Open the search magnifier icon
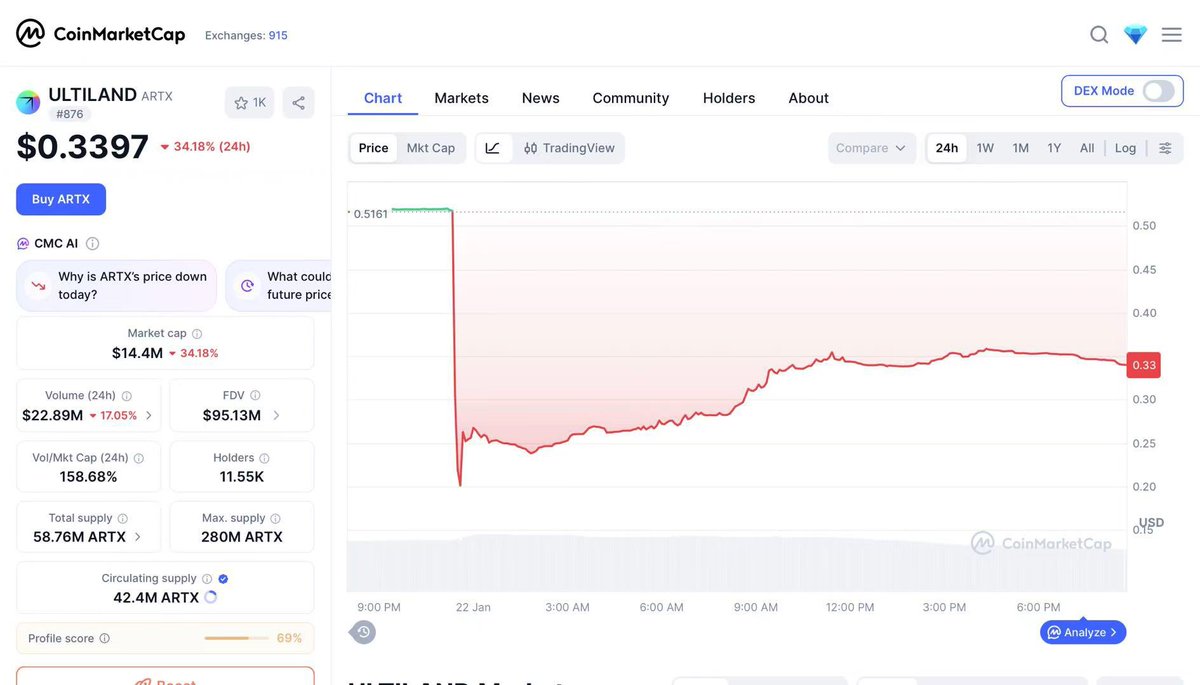Image resolution: width=1200 pixels, height=685 pixels. pos(1099,35)
